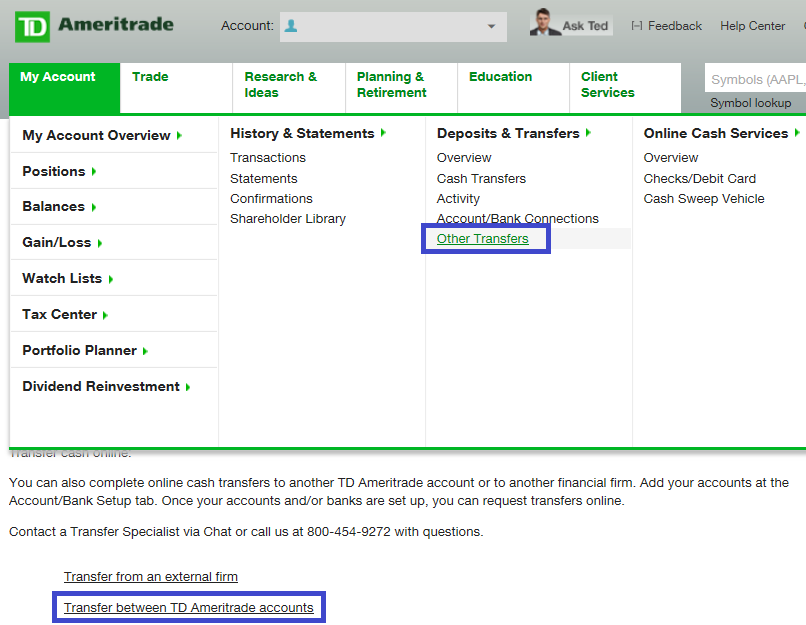
Task: Open Transfer between TD Ameritrade accounts
Action: (x=188, y=607)
